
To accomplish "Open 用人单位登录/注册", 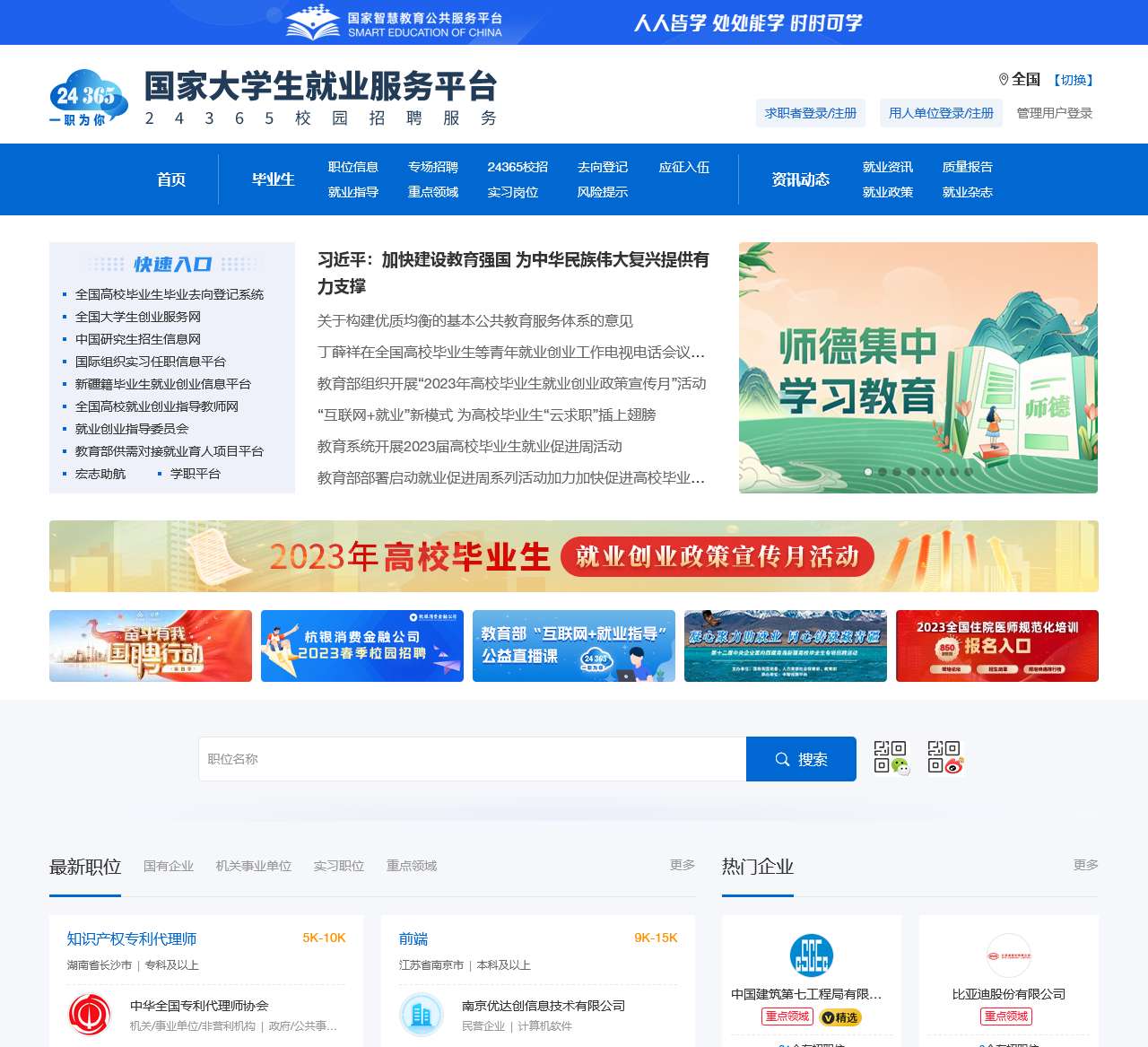I will pyautogui.click(x=941, y=113).
